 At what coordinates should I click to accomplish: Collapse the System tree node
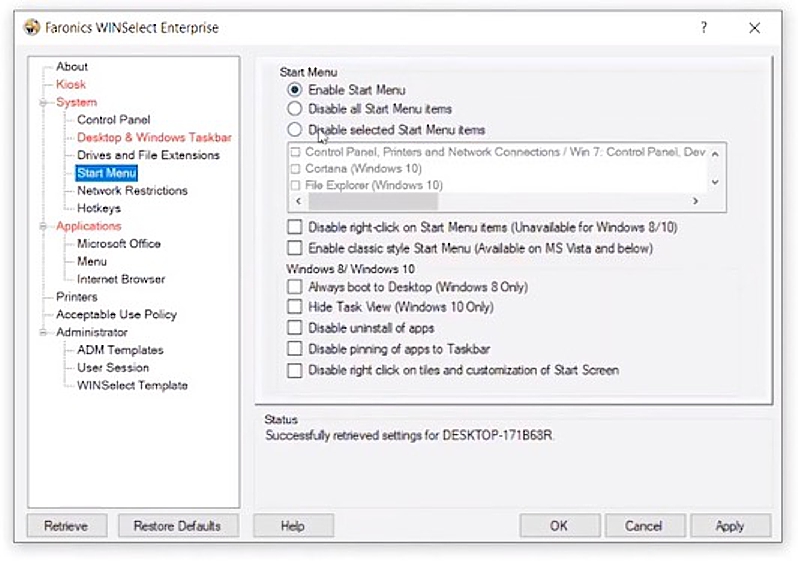point(43,102)
